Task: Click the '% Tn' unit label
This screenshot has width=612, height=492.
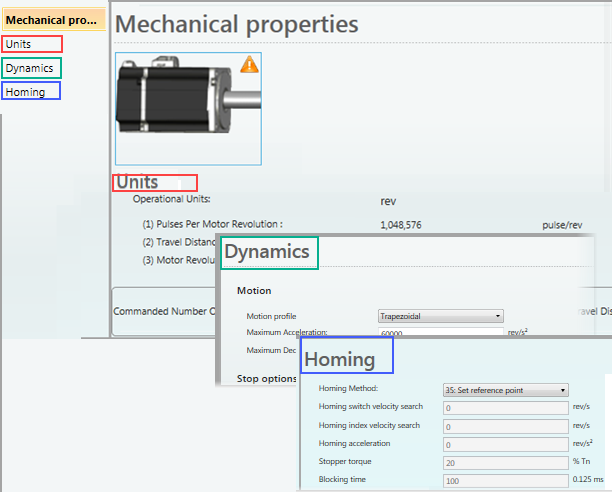Action: [582, 461]
